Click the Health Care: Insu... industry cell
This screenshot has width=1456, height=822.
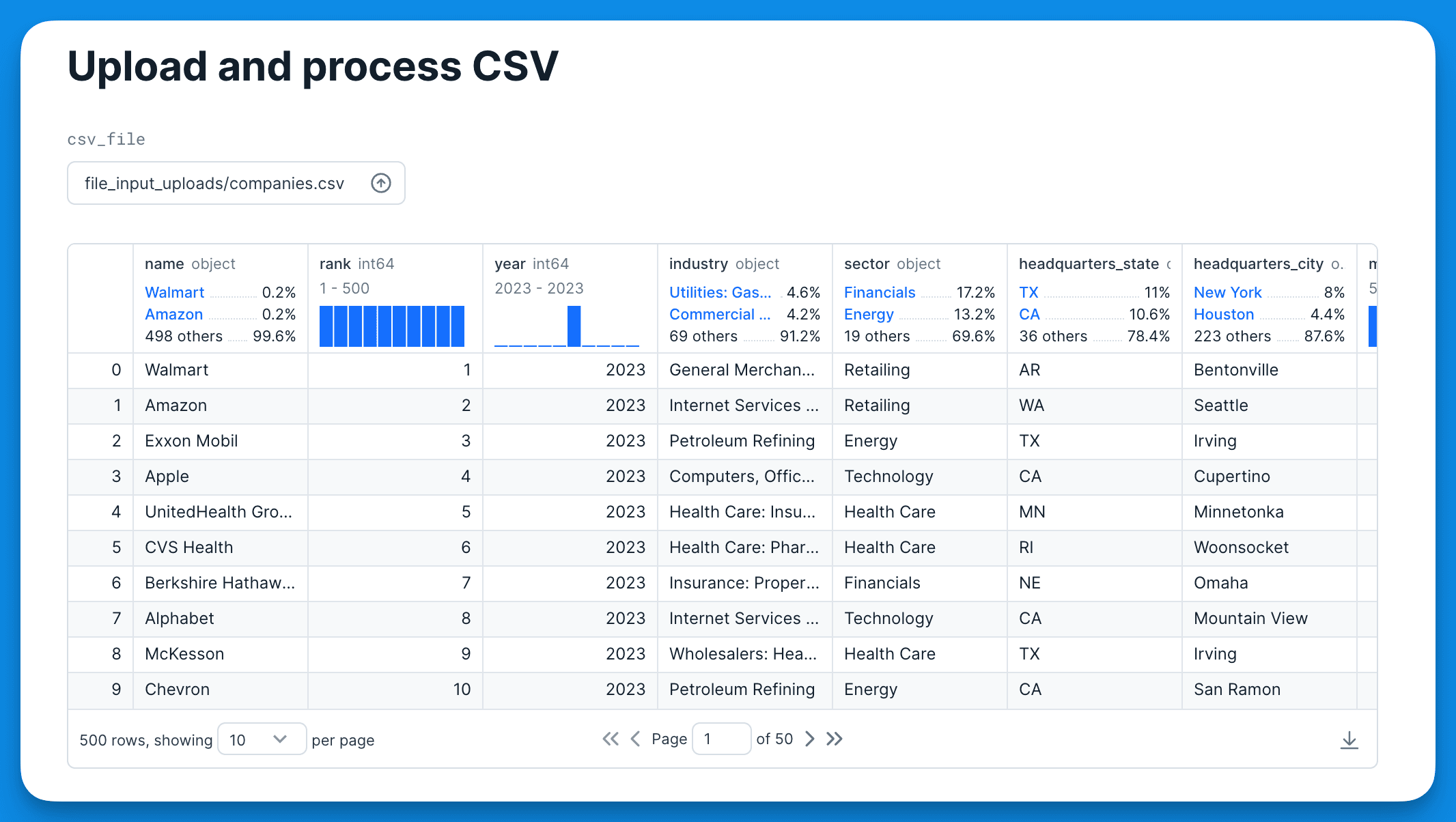(x=745, y=512)
